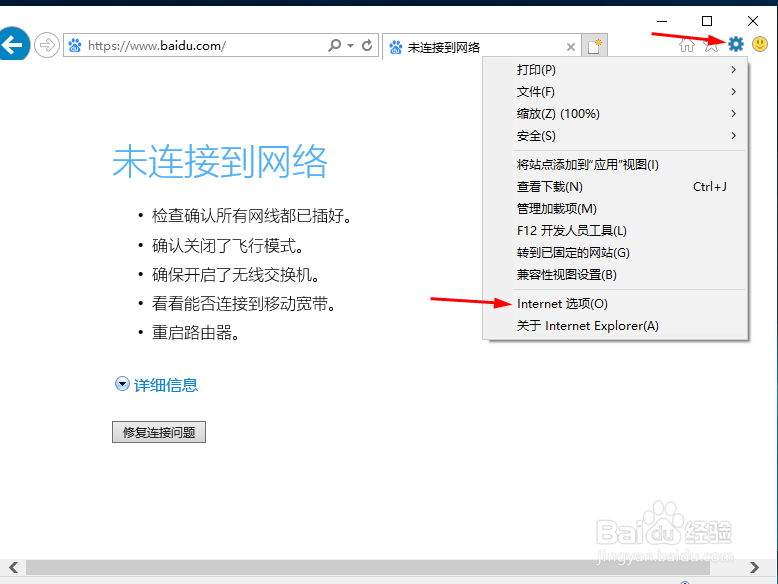Choose 转到已固定的网站(G)
The height and width of the screenshot is (584, 778).
615,253
